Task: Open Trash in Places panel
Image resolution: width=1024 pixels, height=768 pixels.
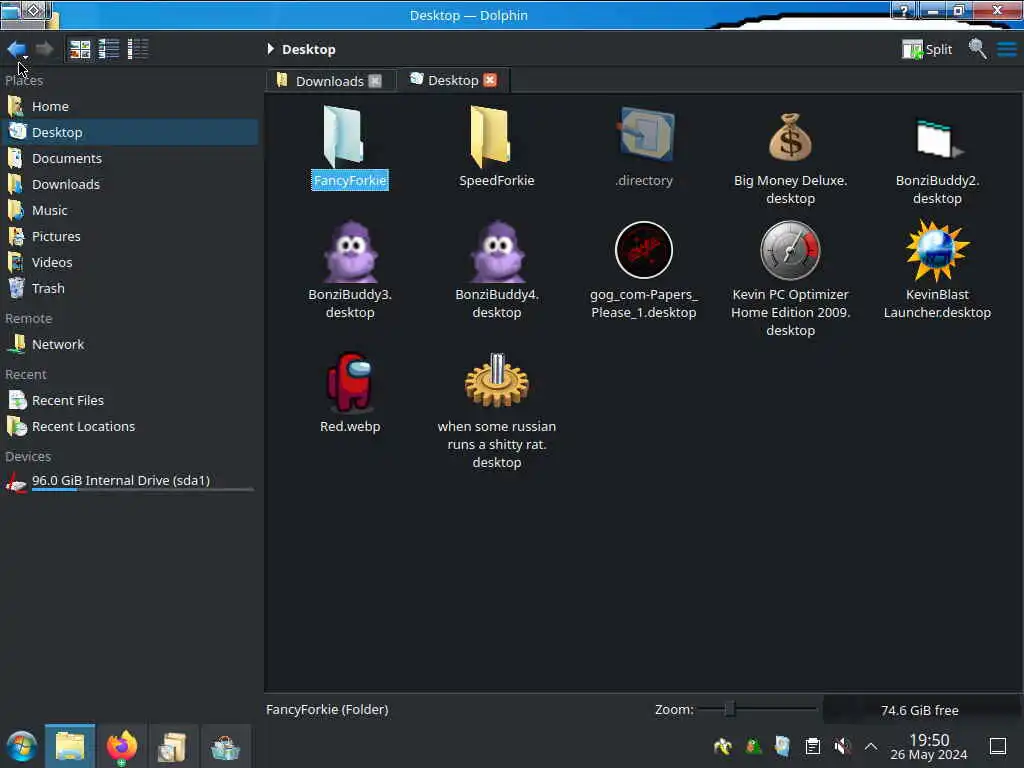Action: coord(130,288)
